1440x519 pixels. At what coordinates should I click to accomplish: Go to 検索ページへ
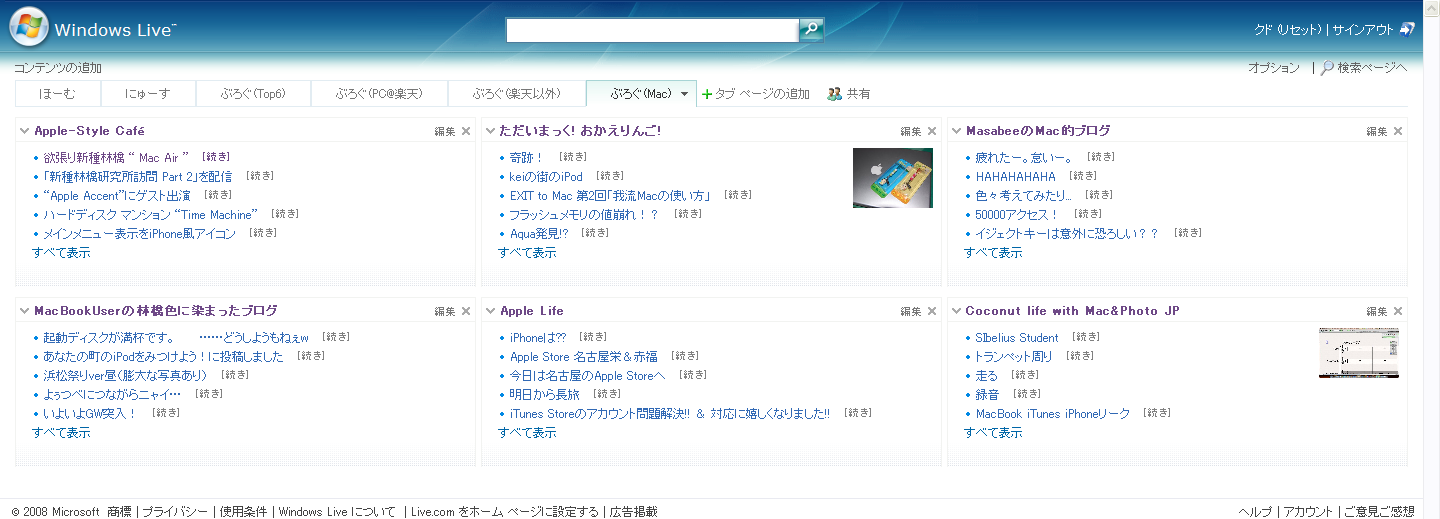(1372, 68)
